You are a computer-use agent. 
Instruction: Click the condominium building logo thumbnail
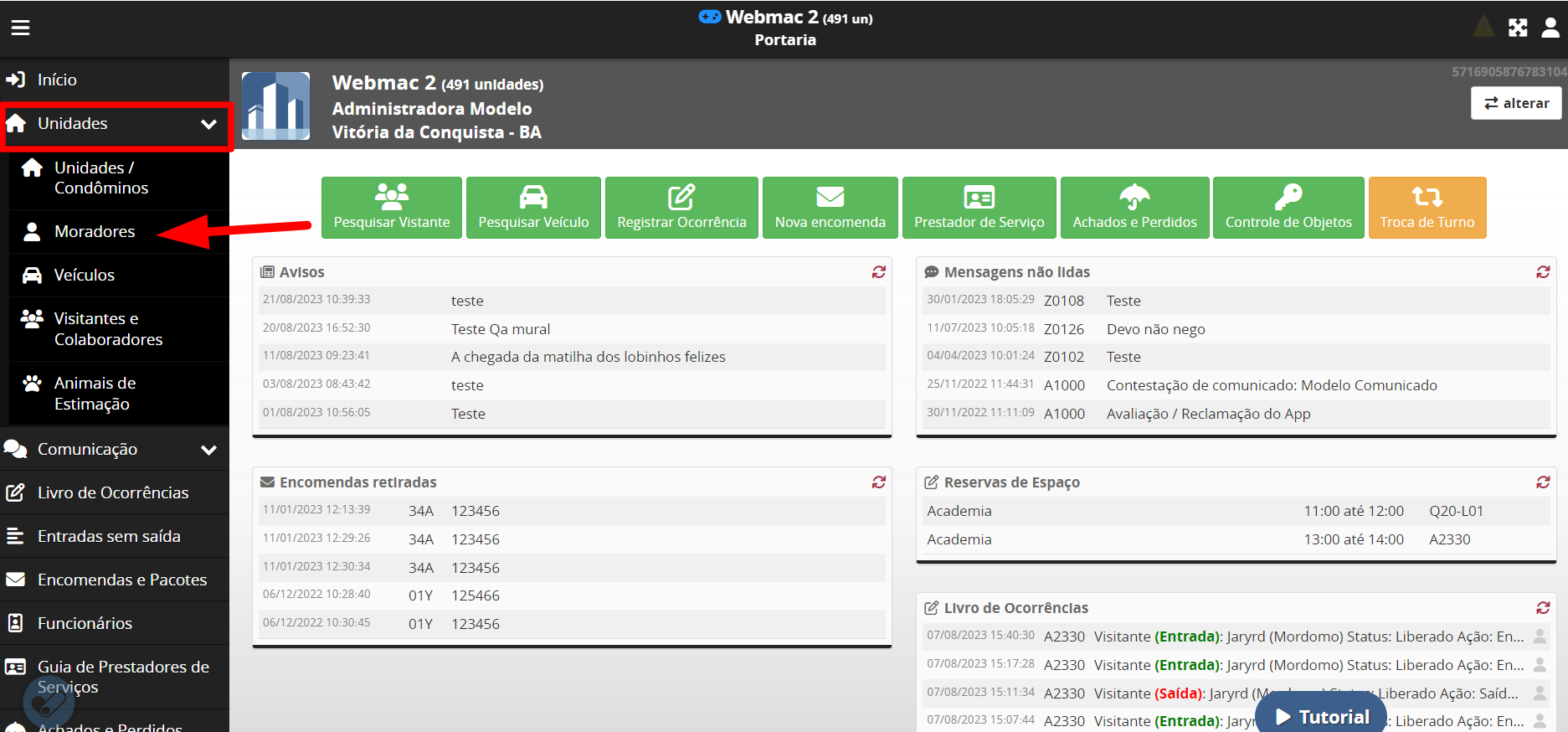pyautogui.click(x=276, y=106)
